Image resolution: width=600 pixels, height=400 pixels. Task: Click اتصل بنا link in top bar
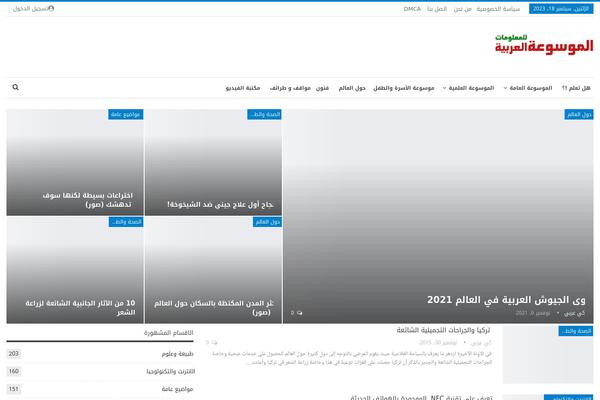(437, 9)
